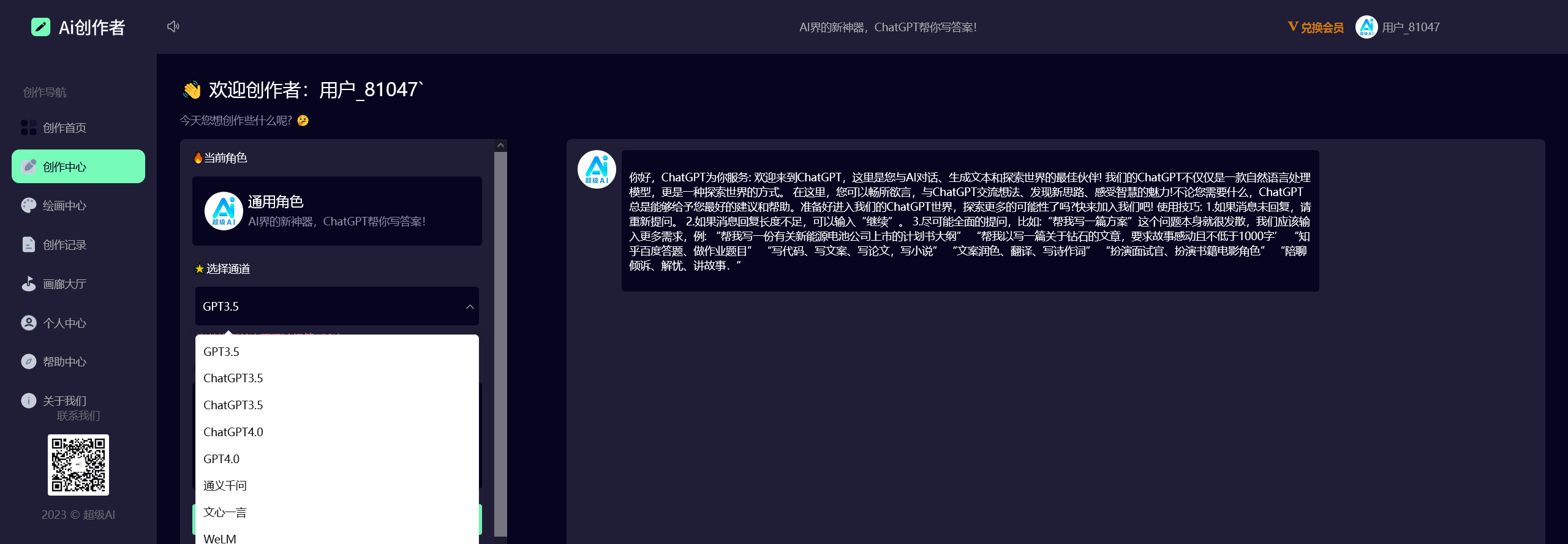The height and width of the screenshot is (544, 1568).
Task: Open 个人中心 user icon item
Action: [29, 323]
